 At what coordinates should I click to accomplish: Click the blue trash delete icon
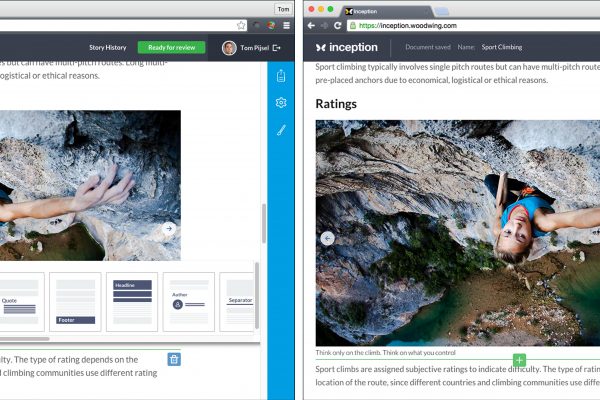174,359
